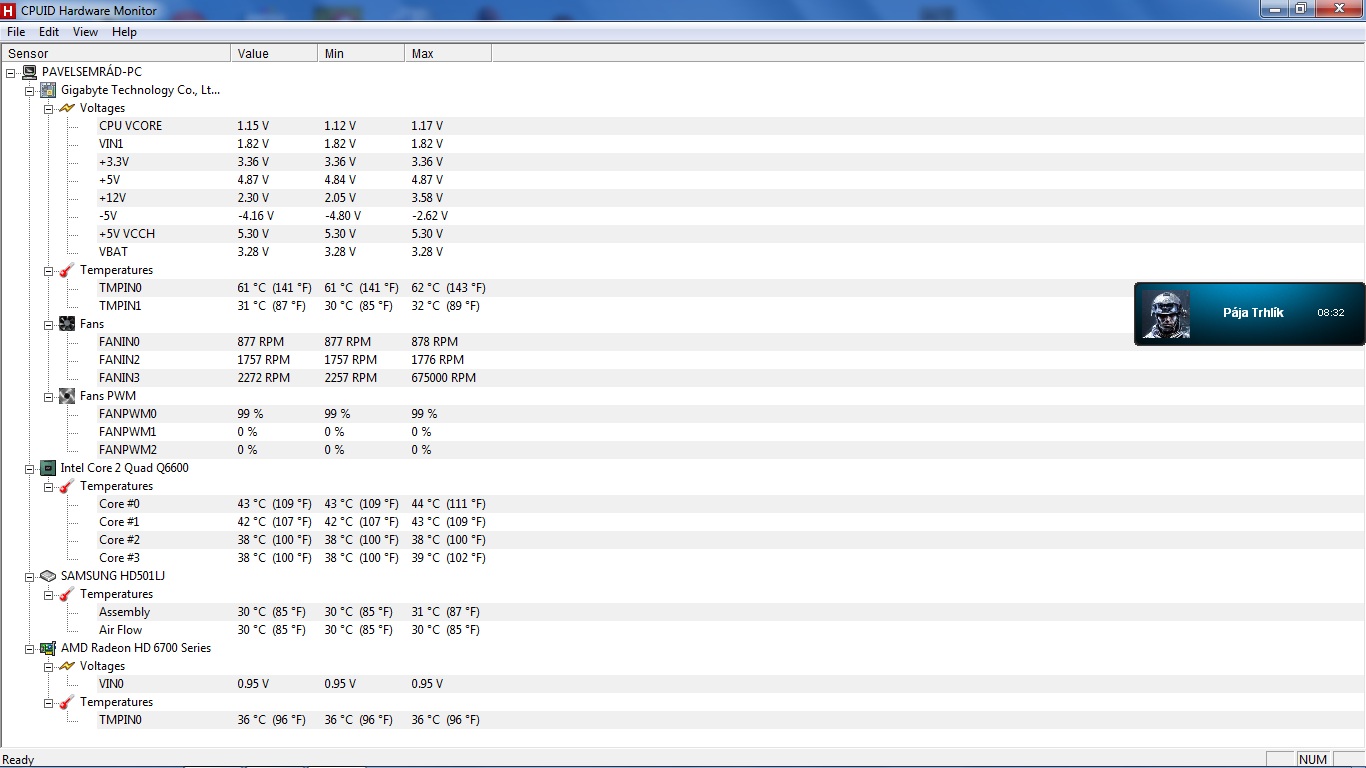Click the CPUID Hardware Monitor title bar icon
The image size is (1366, 768).
[x=9, y=10]
